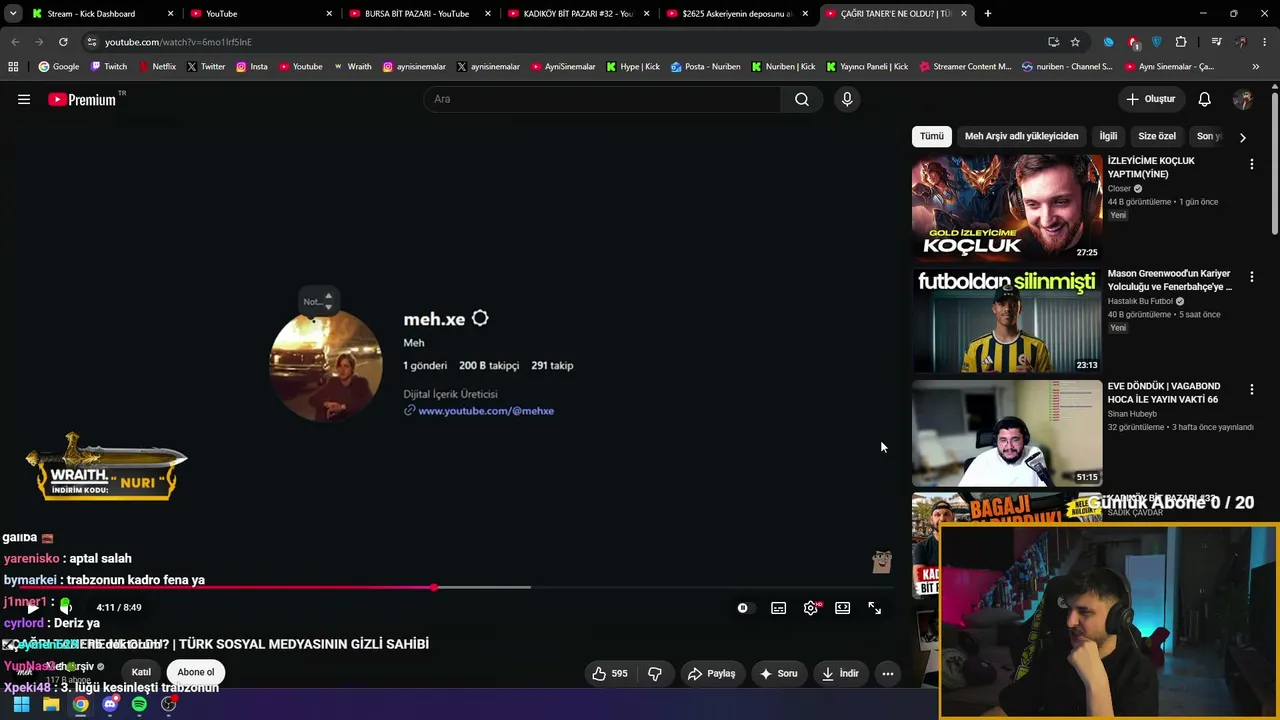The width and height of the screenshot is (1280, 720).
Task: Open options for İZLEYİCİME KOÇLUK video
Action: tap(1251, 164)
